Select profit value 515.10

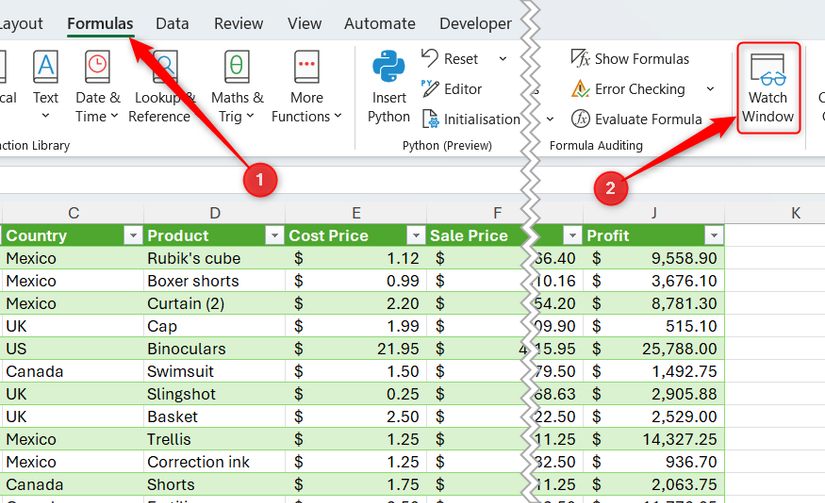(x=654, y=326)
